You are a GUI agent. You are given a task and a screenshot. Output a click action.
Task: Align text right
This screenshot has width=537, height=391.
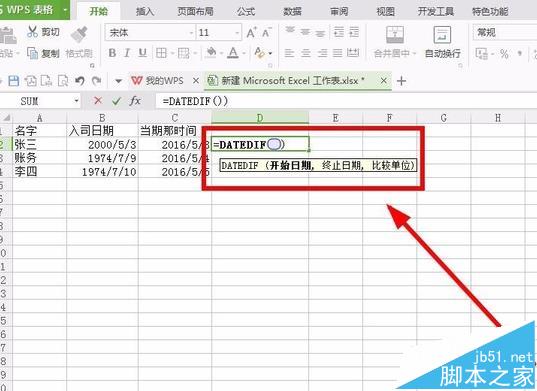[x=322, y=53]
